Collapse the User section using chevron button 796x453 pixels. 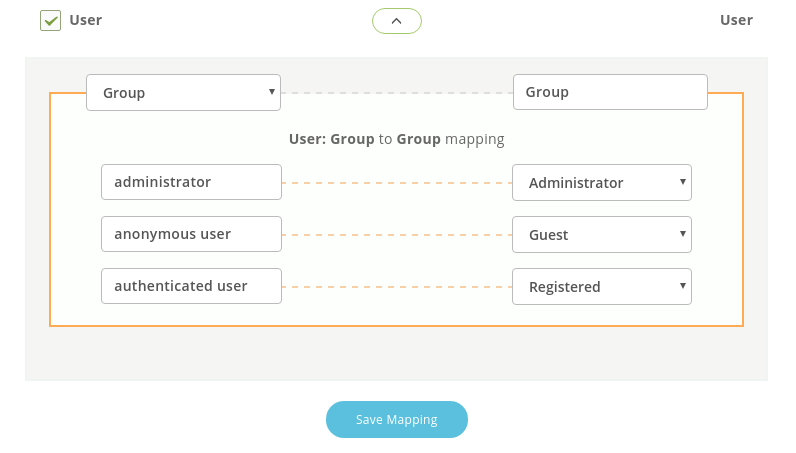(396, 21)
